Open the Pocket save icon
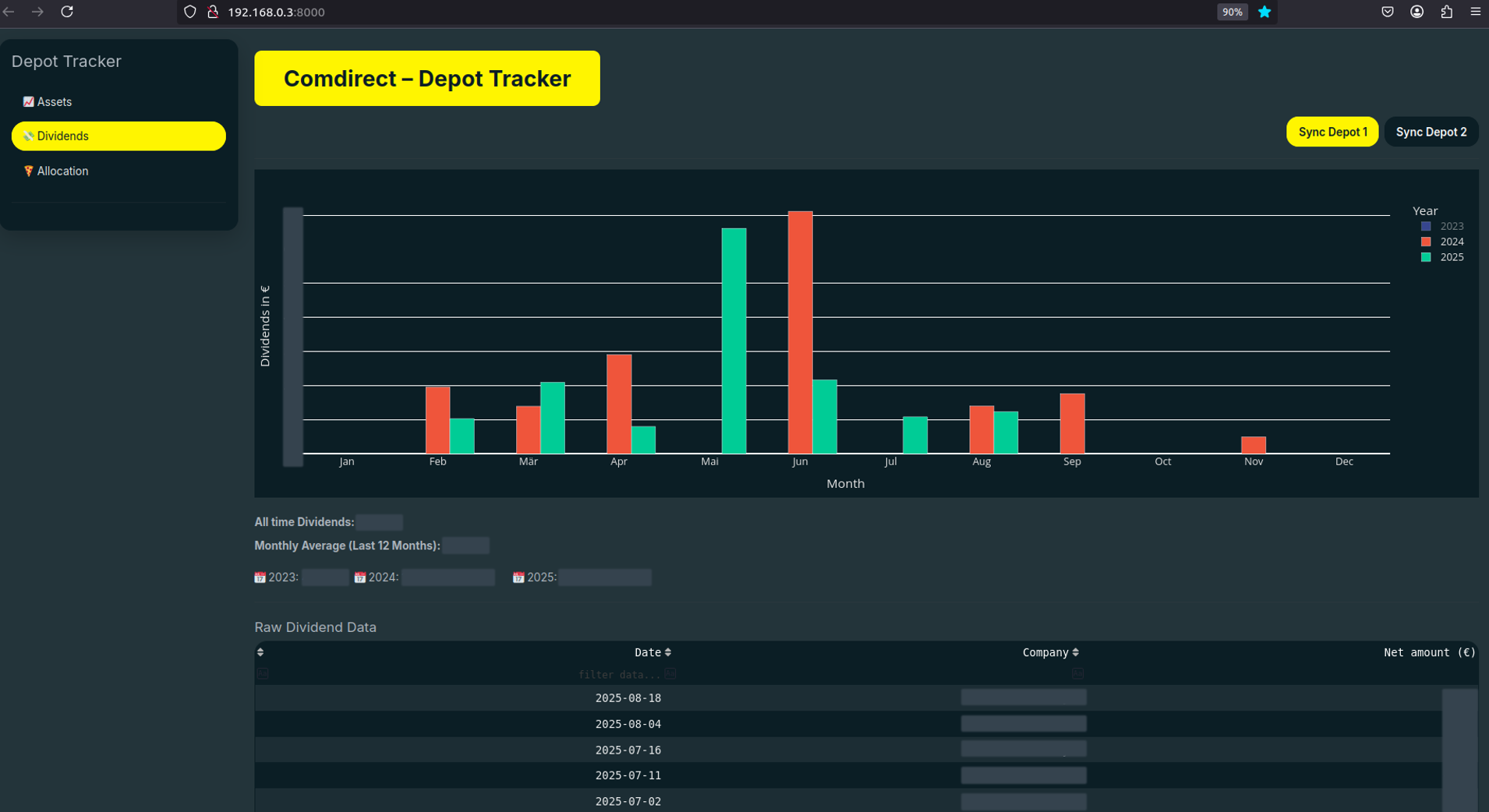 [x=1388, y=12]
